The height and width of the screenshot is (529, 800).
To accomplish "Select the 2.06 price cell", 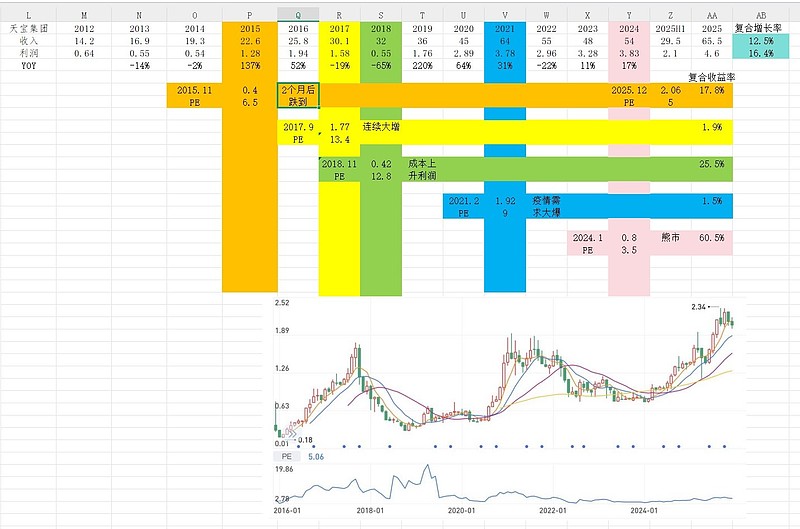I will (670, 90).
